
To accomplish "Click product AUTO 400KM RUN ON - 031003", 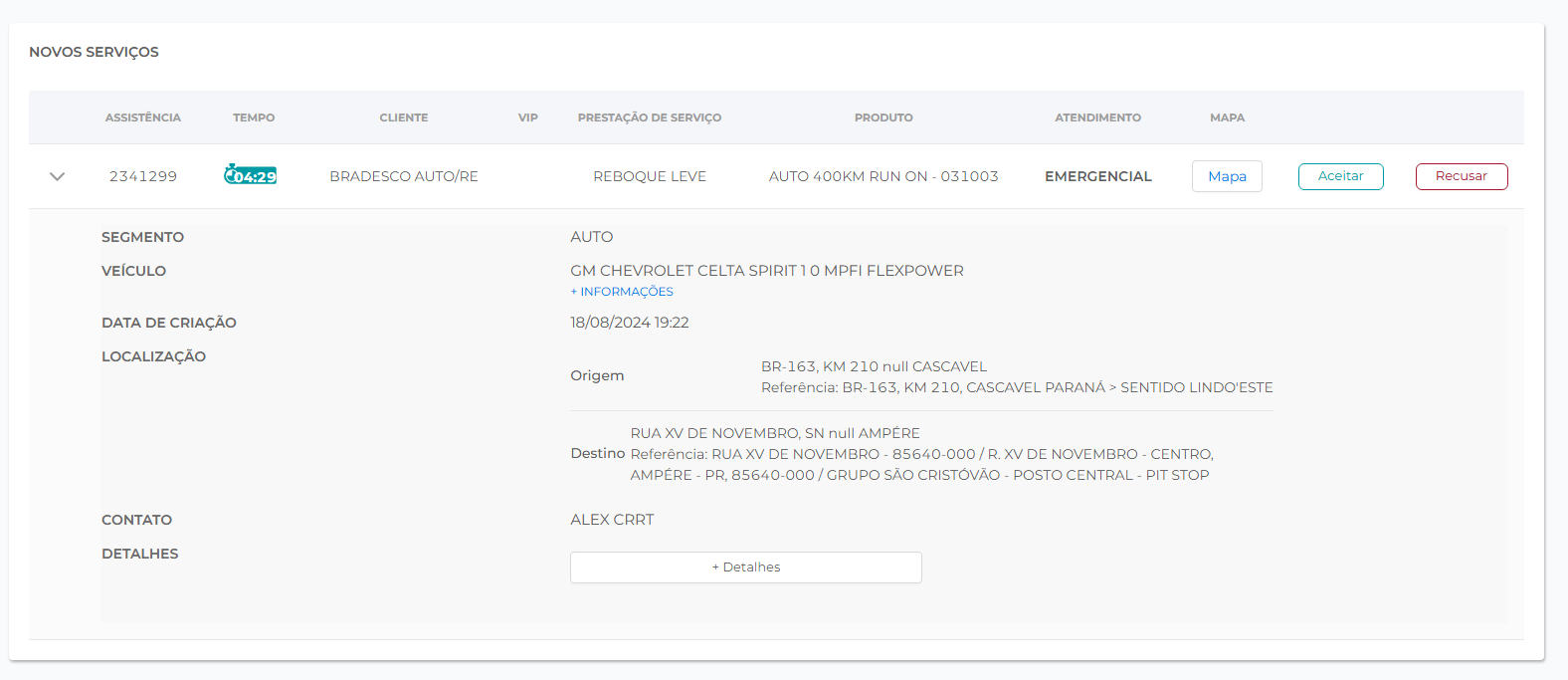I will (883, 176).
